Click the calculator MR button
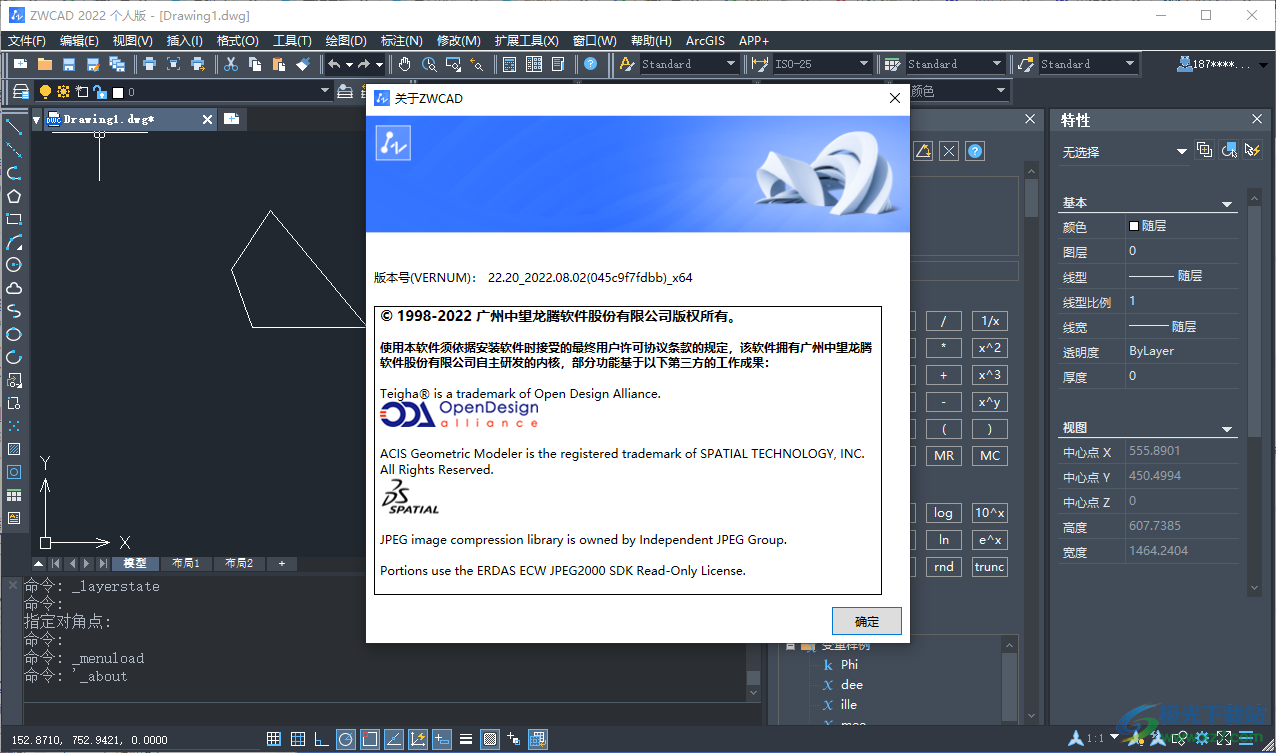The width and height of the screenshot is (1276, 753). [x=943, y=455]
